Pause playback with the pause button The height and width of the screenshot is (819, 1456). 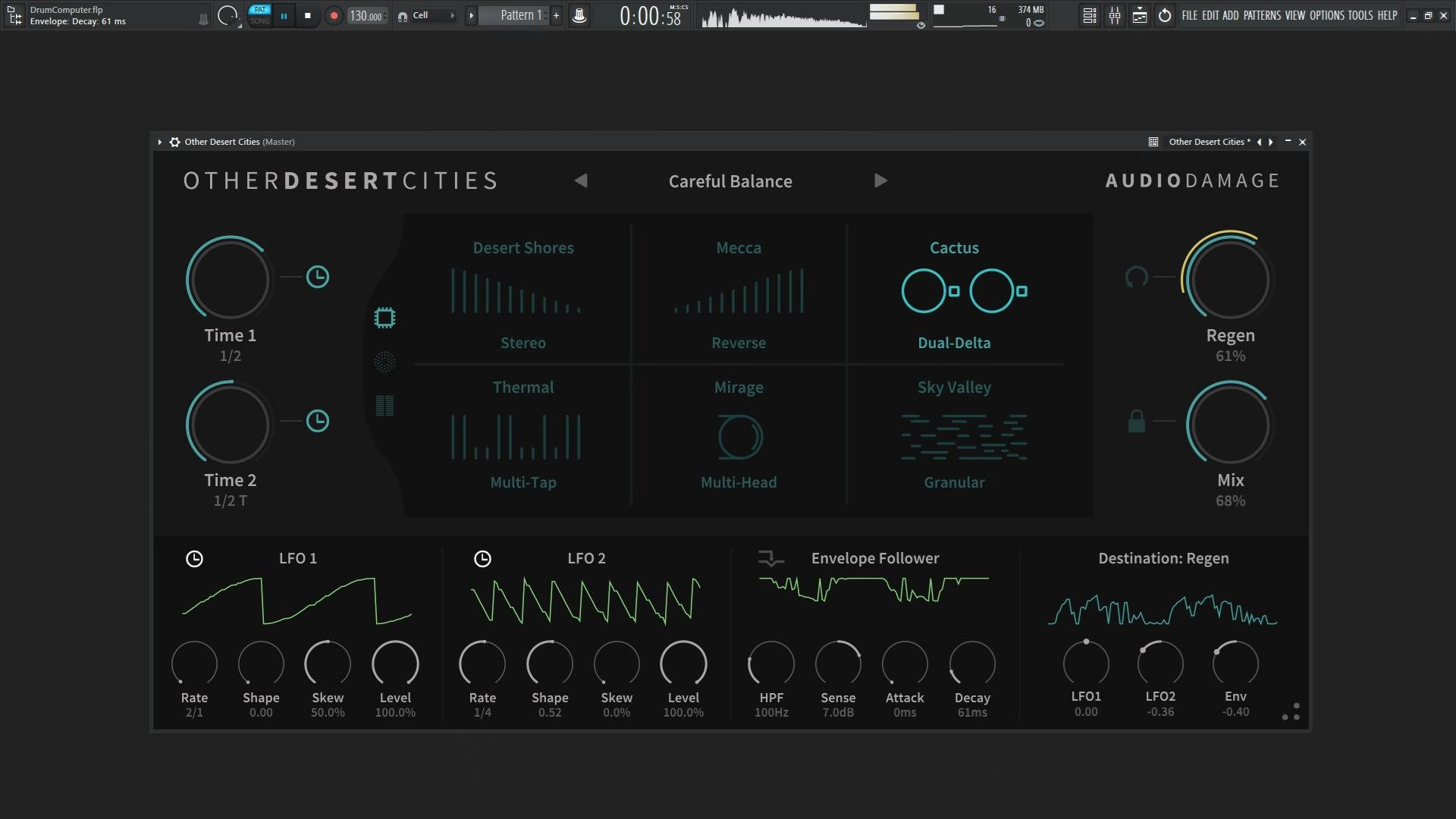284,15
